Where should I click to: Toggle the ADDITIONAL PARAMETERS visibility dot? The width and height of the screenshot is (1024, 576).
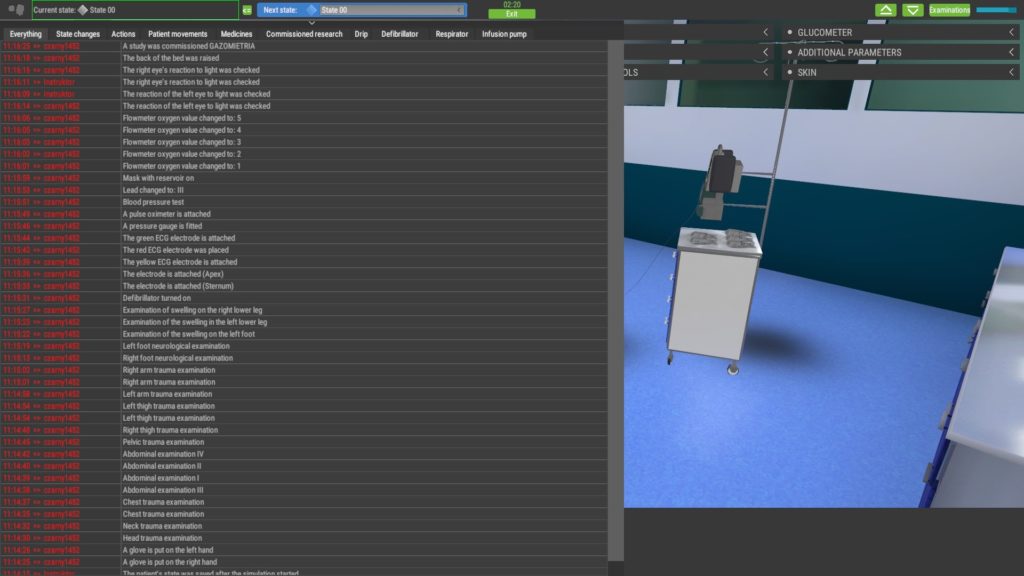790,51
